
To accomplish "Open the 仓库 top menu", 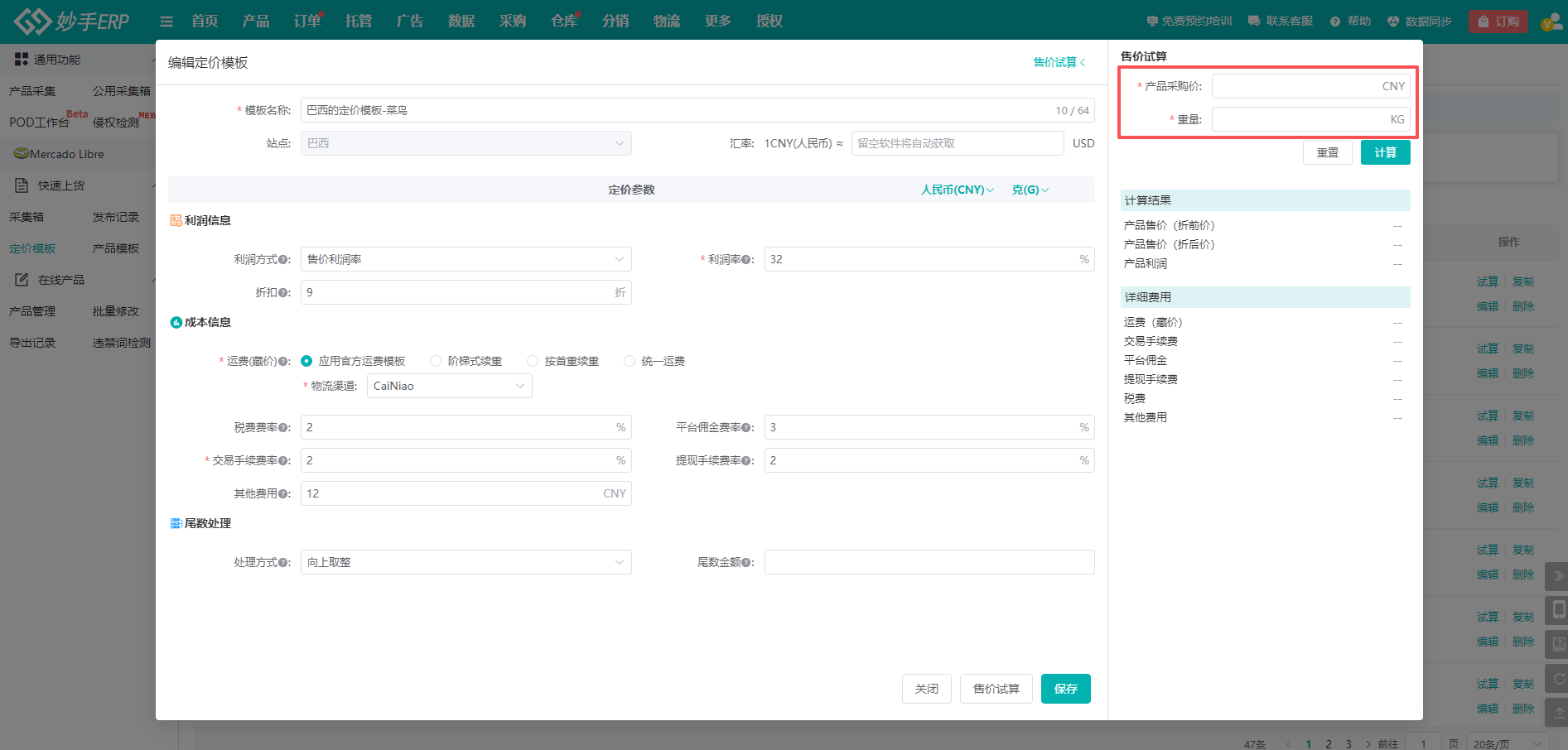I will pyautogui.click(x=563, y=21).
